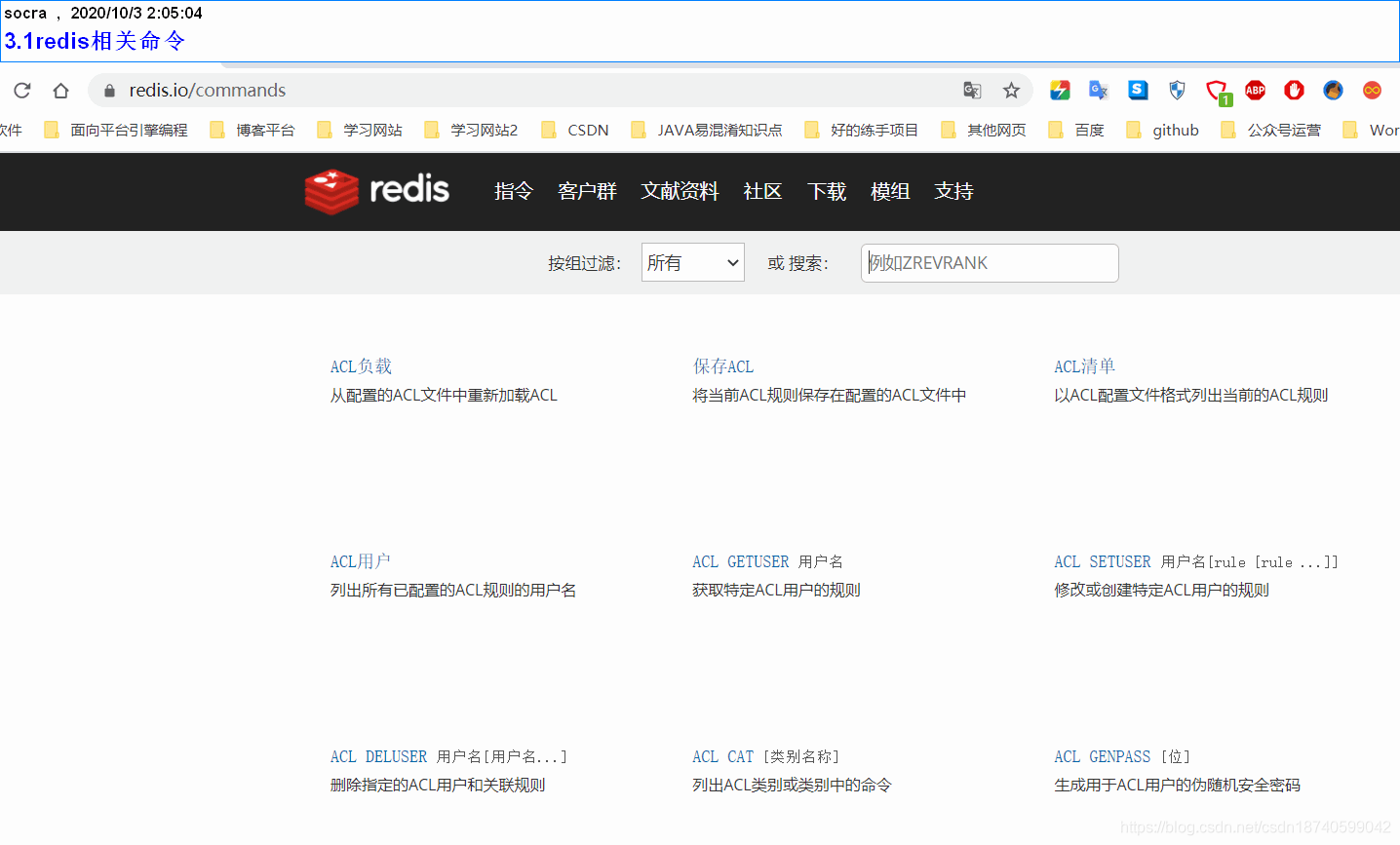
Task: Expand the 按组过滤 group filter dropdown
Action: point(693,262)
